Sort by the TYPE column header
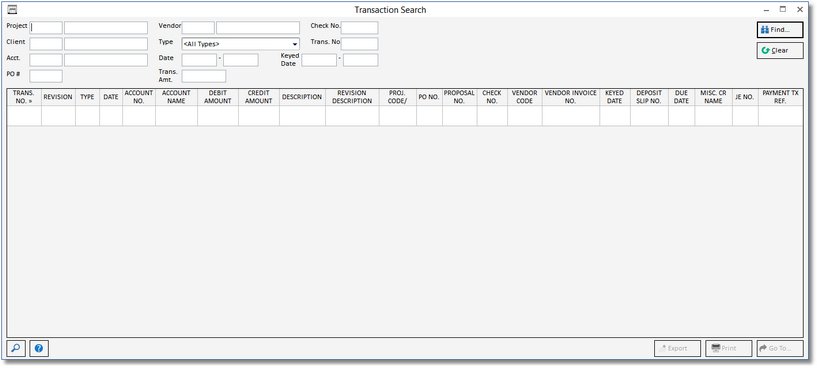Viewport: 817px width, 368px height. 88,97
